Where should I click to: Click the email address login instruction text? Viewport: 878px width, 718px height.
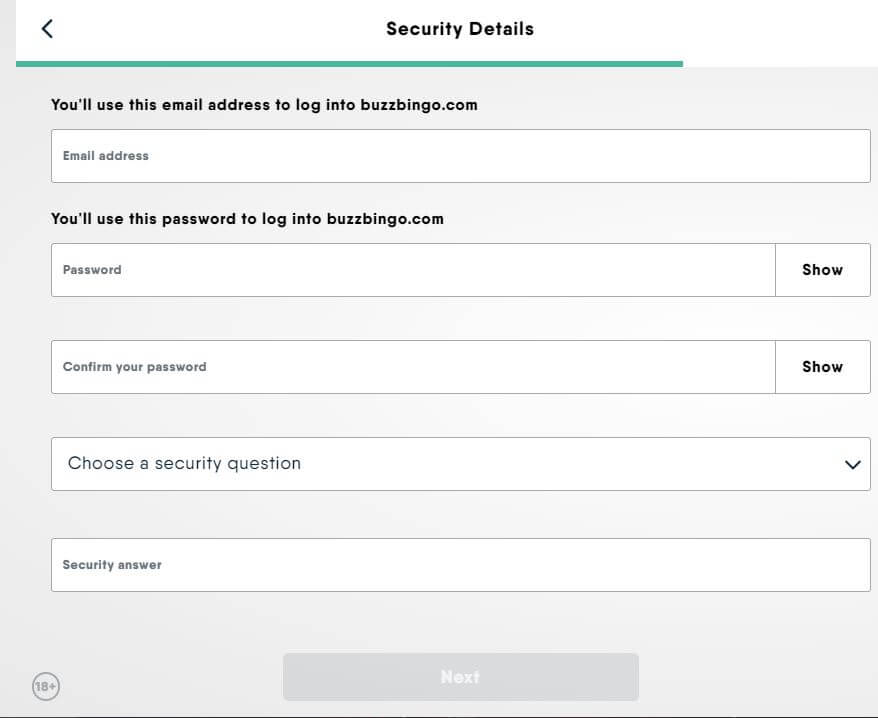tap(264, 105)
